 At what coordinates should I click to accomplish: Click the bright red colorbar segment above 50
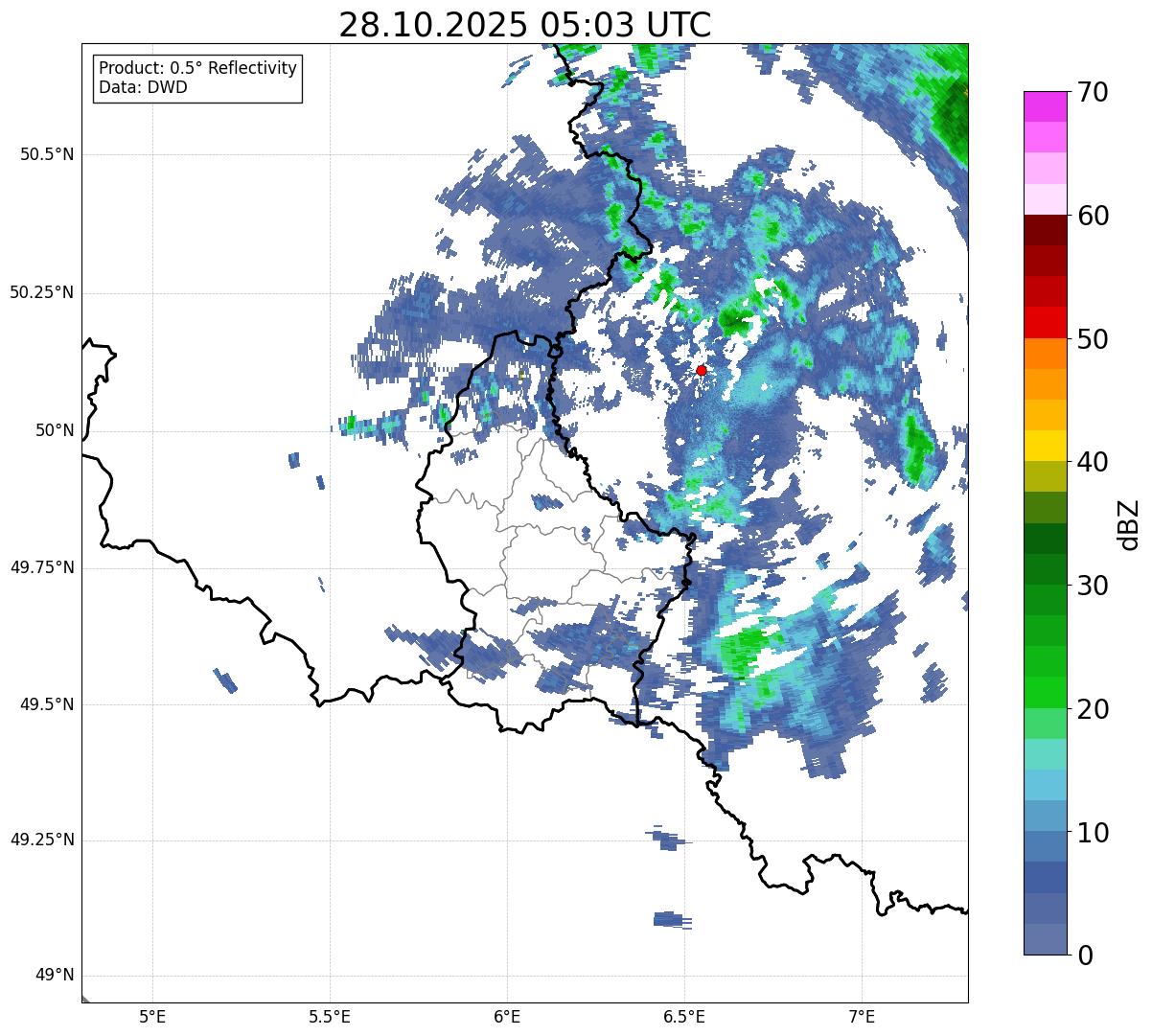click(x=1045, y=322)
